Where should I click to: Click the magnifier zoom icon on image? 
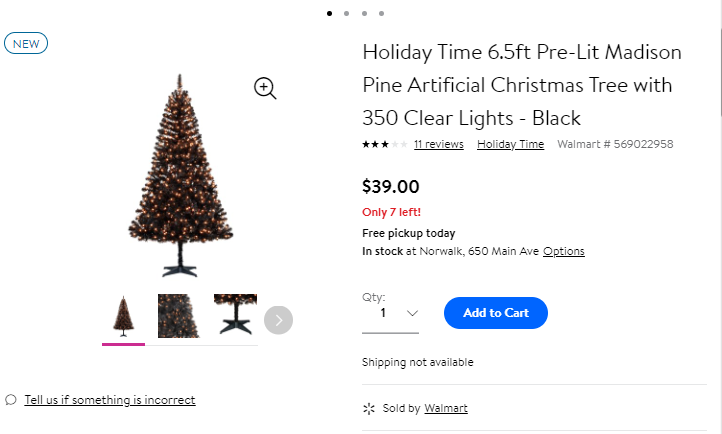click(265, 88)
